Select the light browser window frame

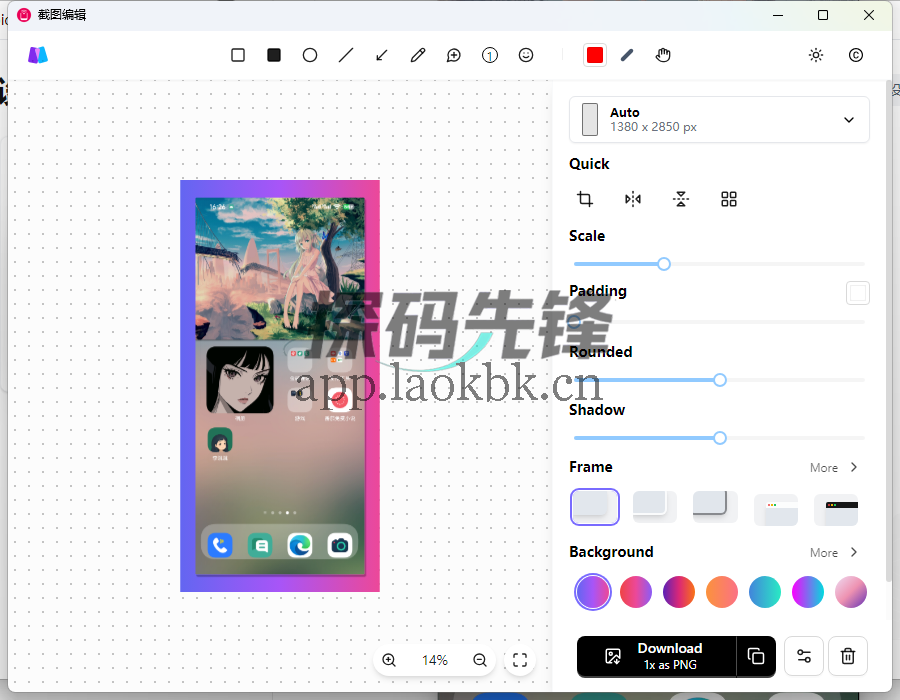point(775,509)
